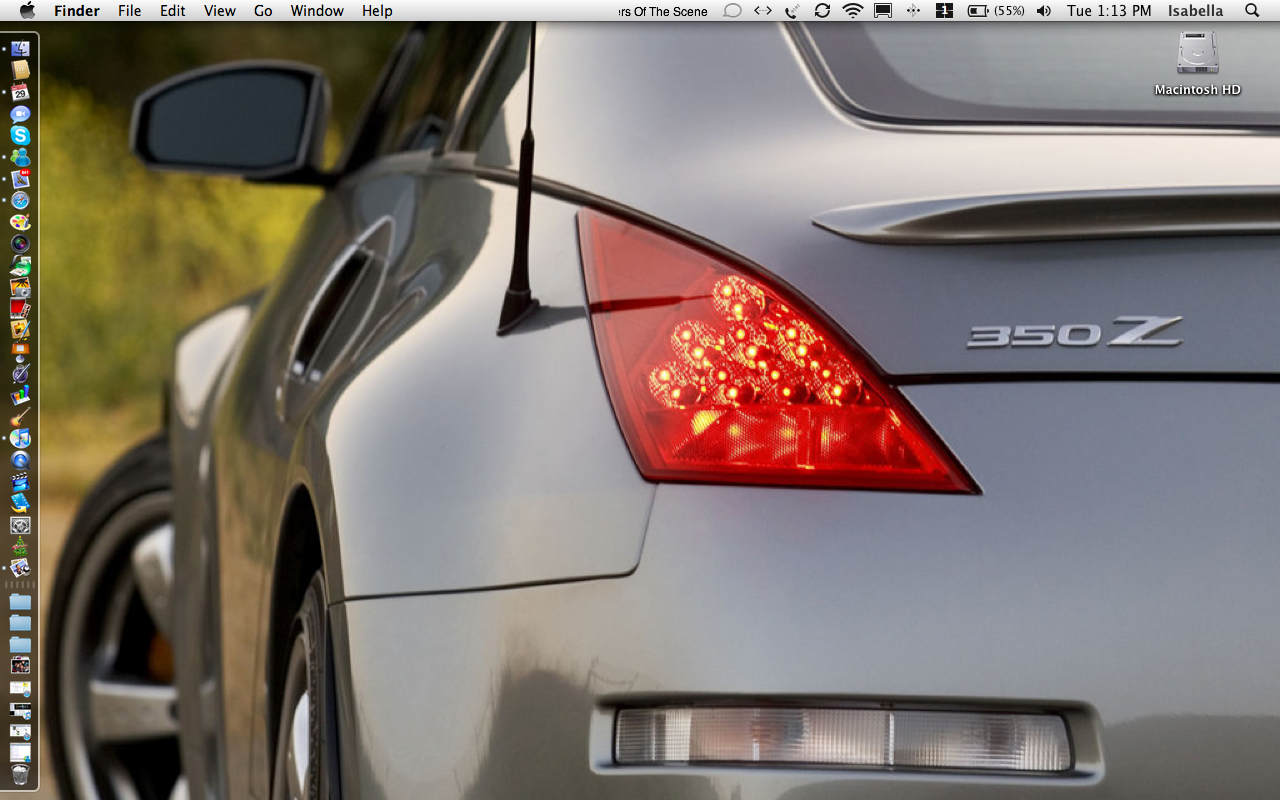Select the Macintosh HD desktop drive
1280x800 pixels.
coord(1198,62)
